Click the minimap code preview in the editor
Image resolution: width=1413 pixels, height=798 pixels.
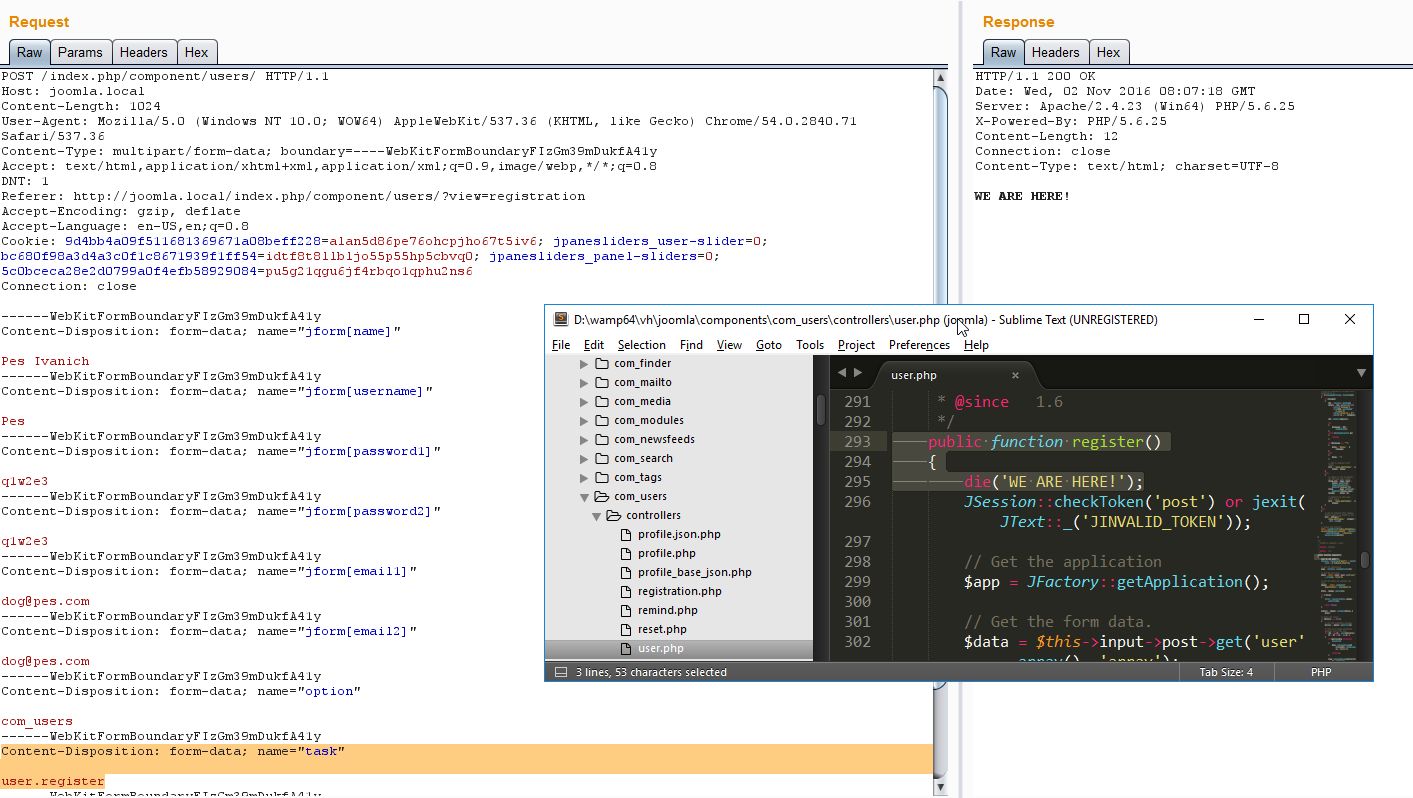point(1339,450)
